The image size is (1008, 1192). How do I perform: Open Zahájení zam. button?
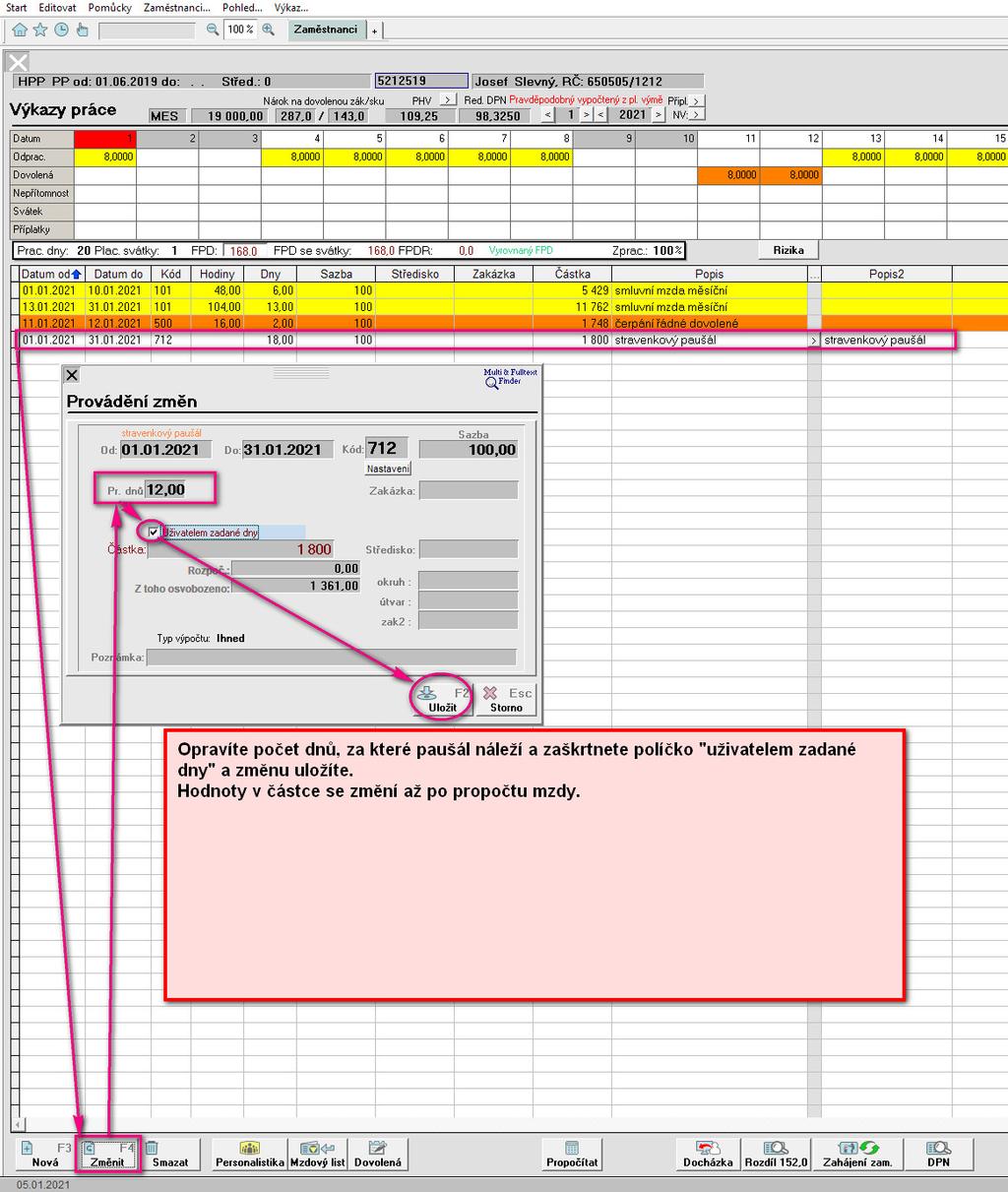[857, 1154]
